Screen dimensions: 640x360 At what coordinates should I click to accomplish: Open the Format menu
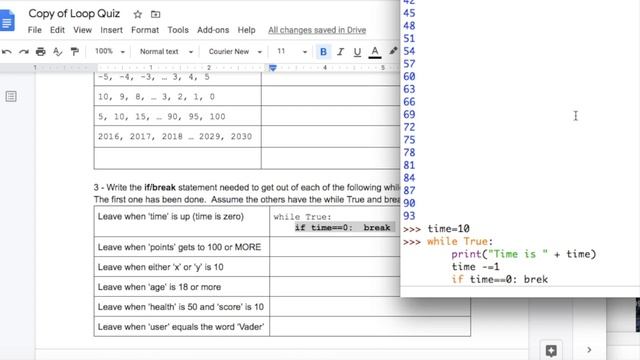[x=145, y=30]
